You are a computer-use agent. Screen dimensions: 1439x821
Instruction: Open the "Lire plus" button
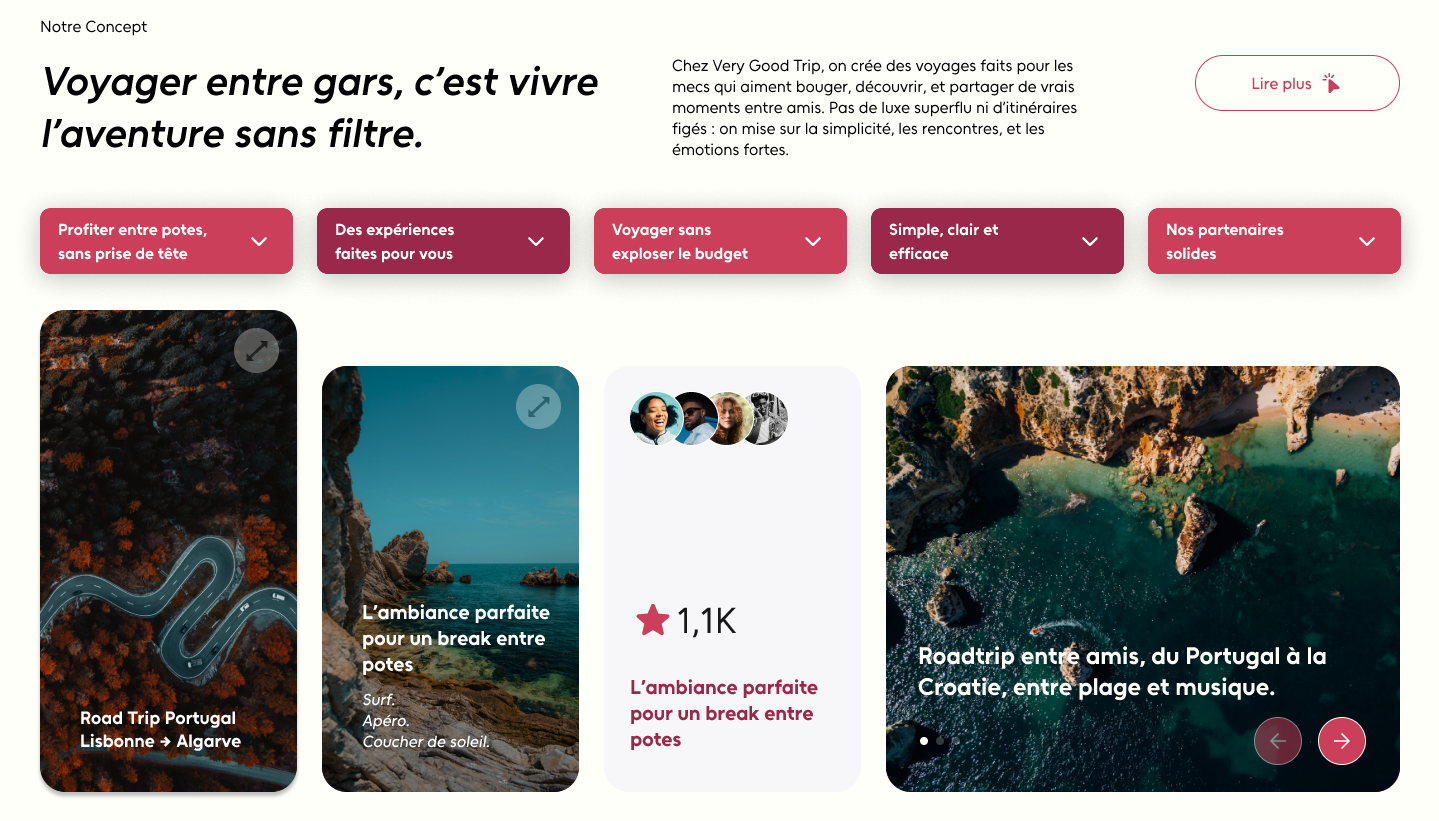[x=1297, y=83]
